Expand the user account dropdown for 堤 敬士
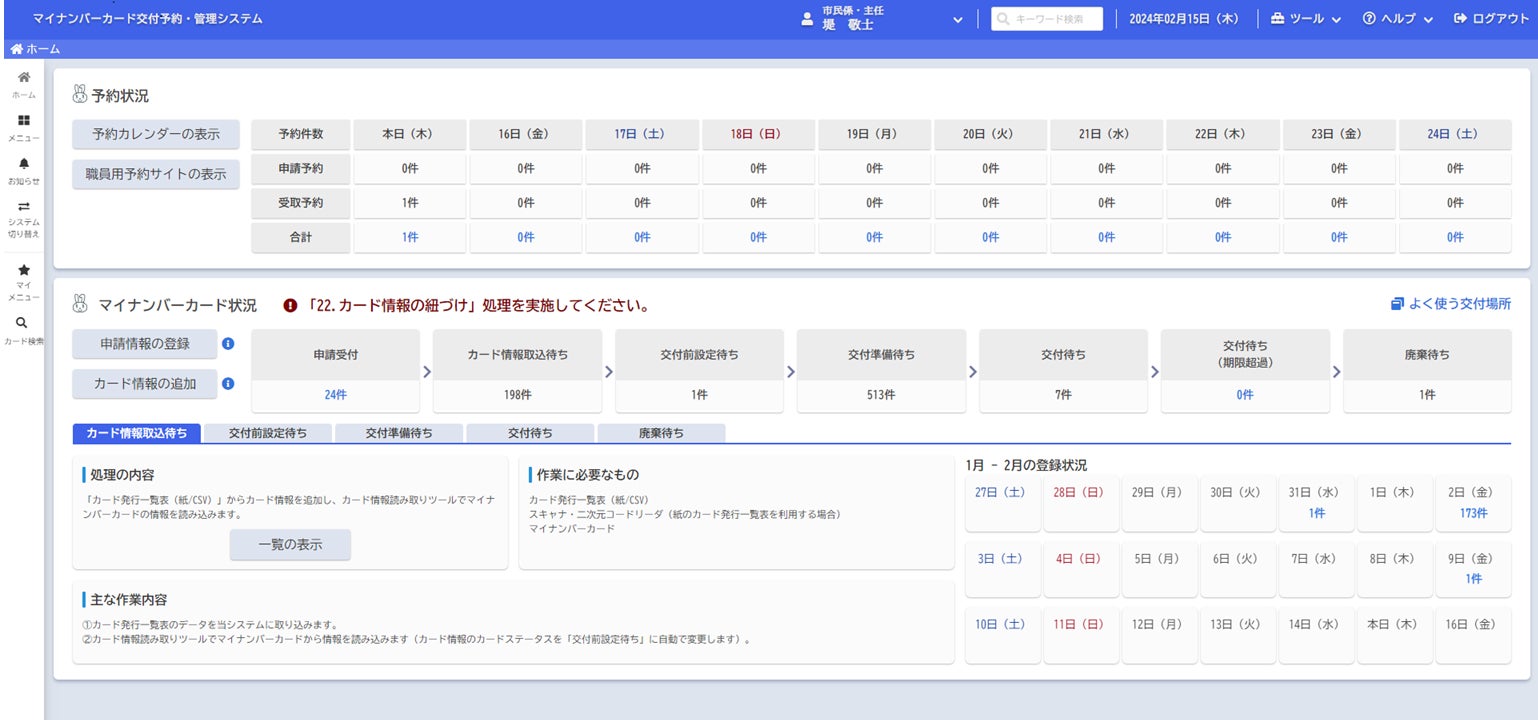The height and width of the screenshot is (720, 1538). coord(956,19)
